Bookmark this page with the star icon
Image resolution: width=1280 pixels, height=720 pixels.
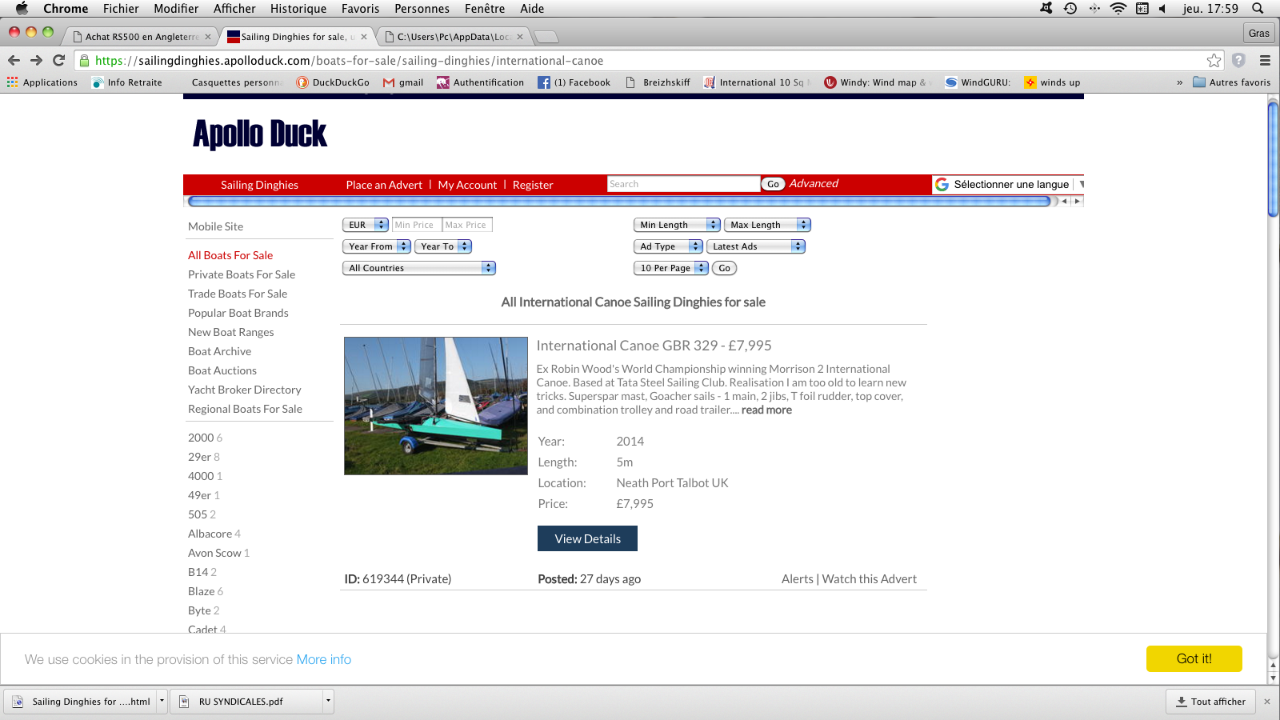point(1214,60)
